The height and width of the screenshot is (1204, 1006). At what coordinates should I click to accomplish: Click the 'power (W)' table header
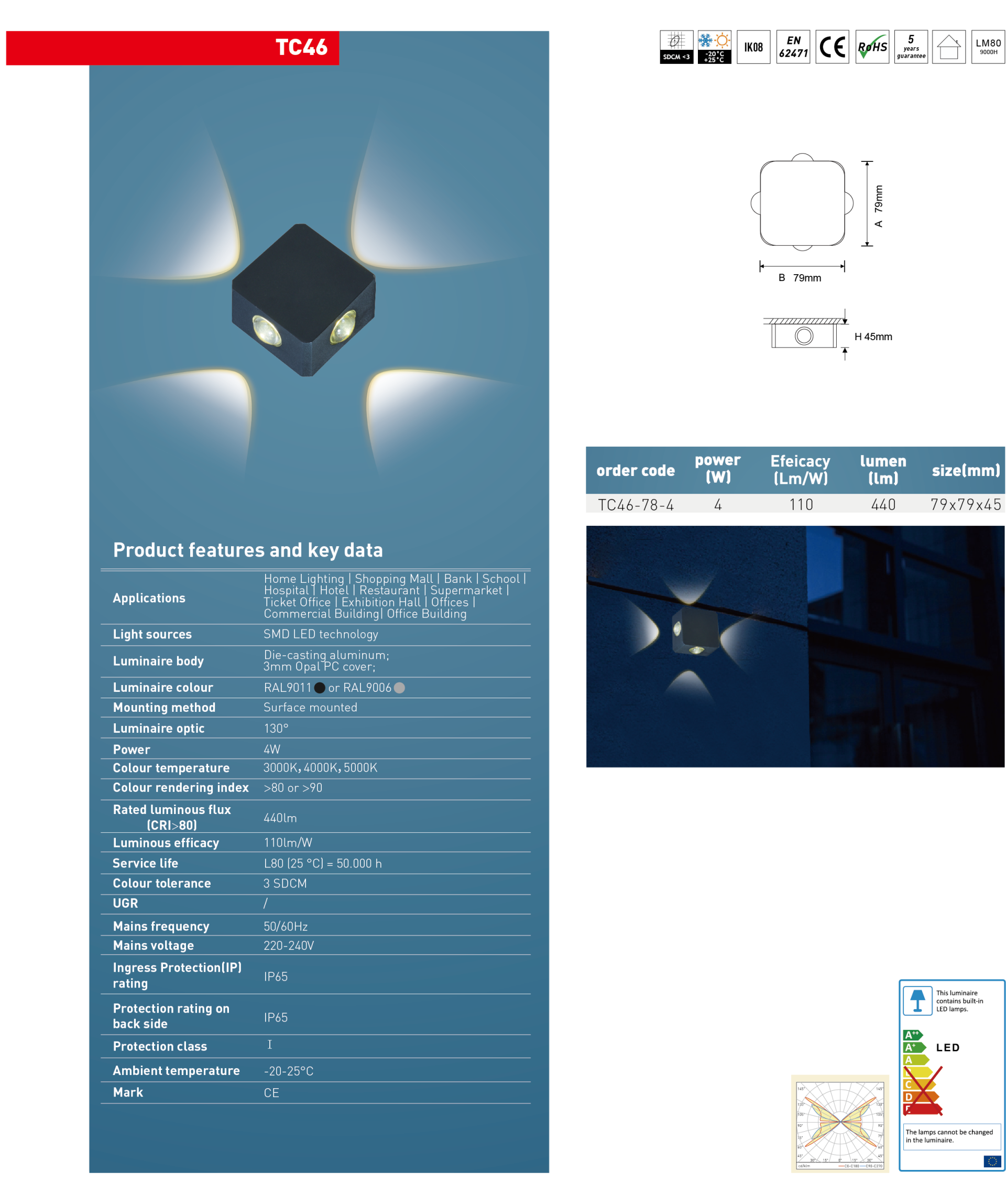click(x=718, y=469)
